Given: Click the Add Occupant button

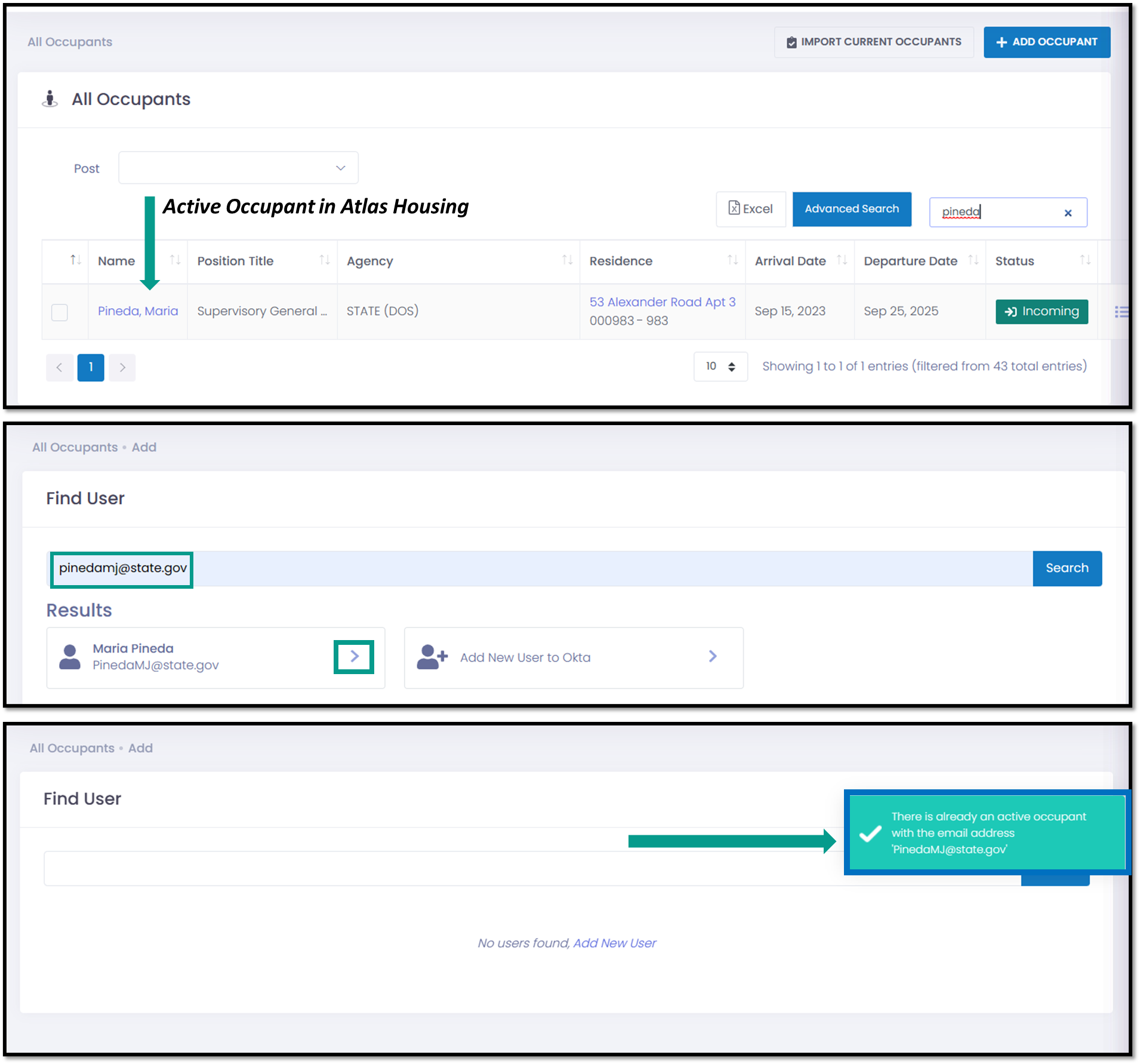Looking at the screenshot, I should click(x=1047, y=42).
